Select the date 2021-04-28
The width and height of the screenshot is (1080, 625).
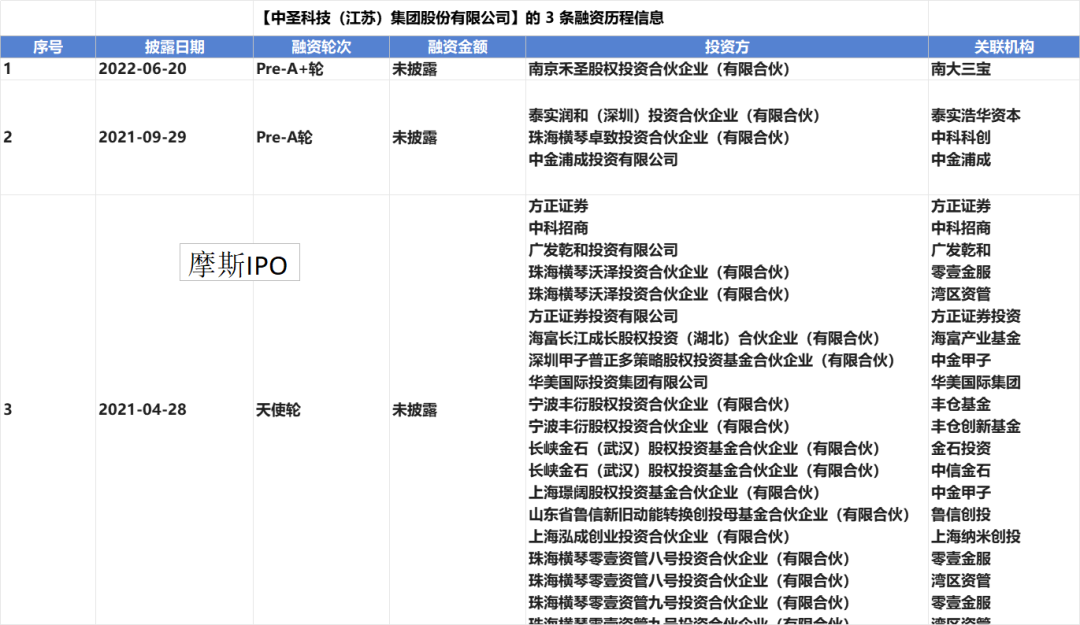pyautogui.click(x=143, y=409)
